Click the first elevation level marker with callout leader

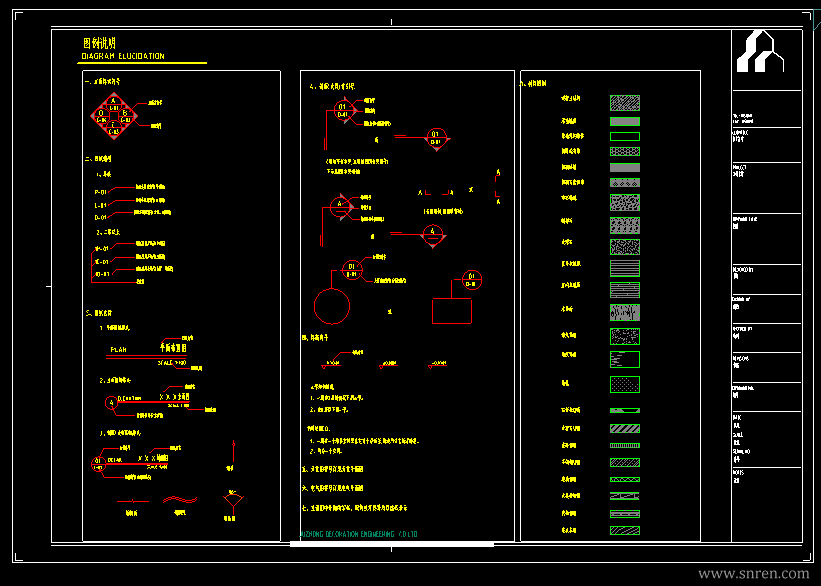coord(332,363)
